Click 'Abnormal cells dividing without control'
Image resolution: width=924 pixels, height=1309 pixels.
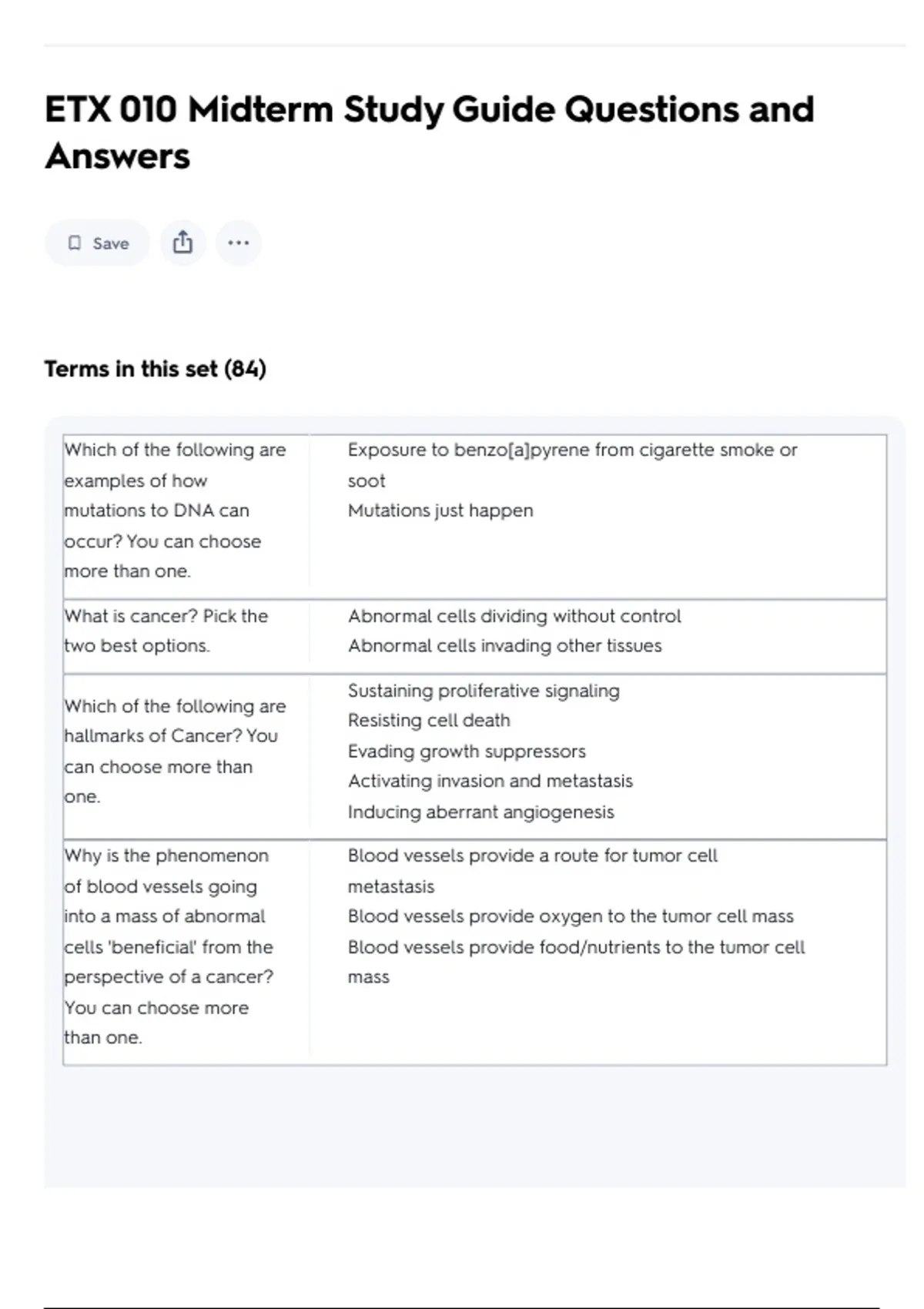pyautogui.click(x=514, y=616)
